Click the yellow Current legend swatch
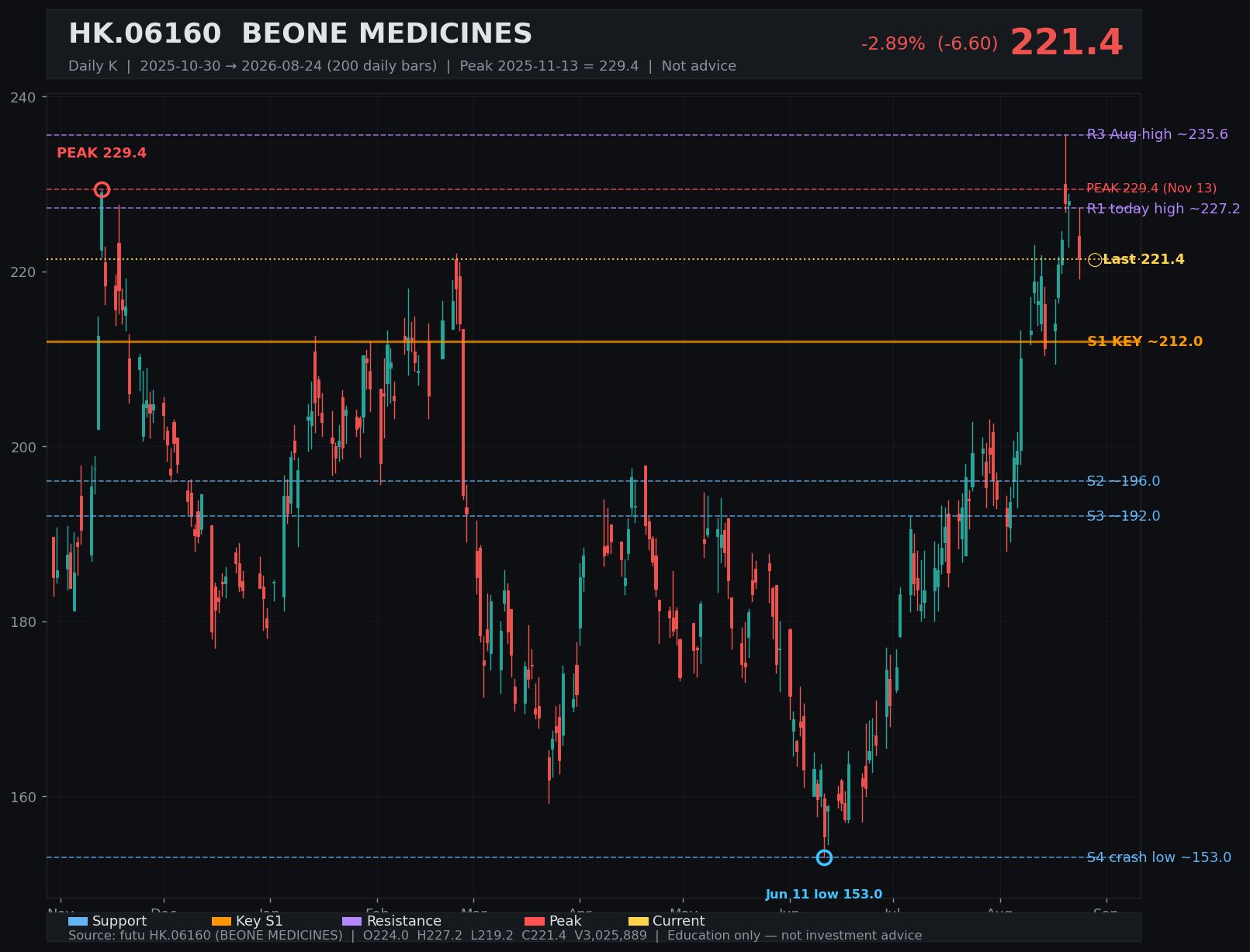Screen dimensions: 1250x952 pos(639,922)
